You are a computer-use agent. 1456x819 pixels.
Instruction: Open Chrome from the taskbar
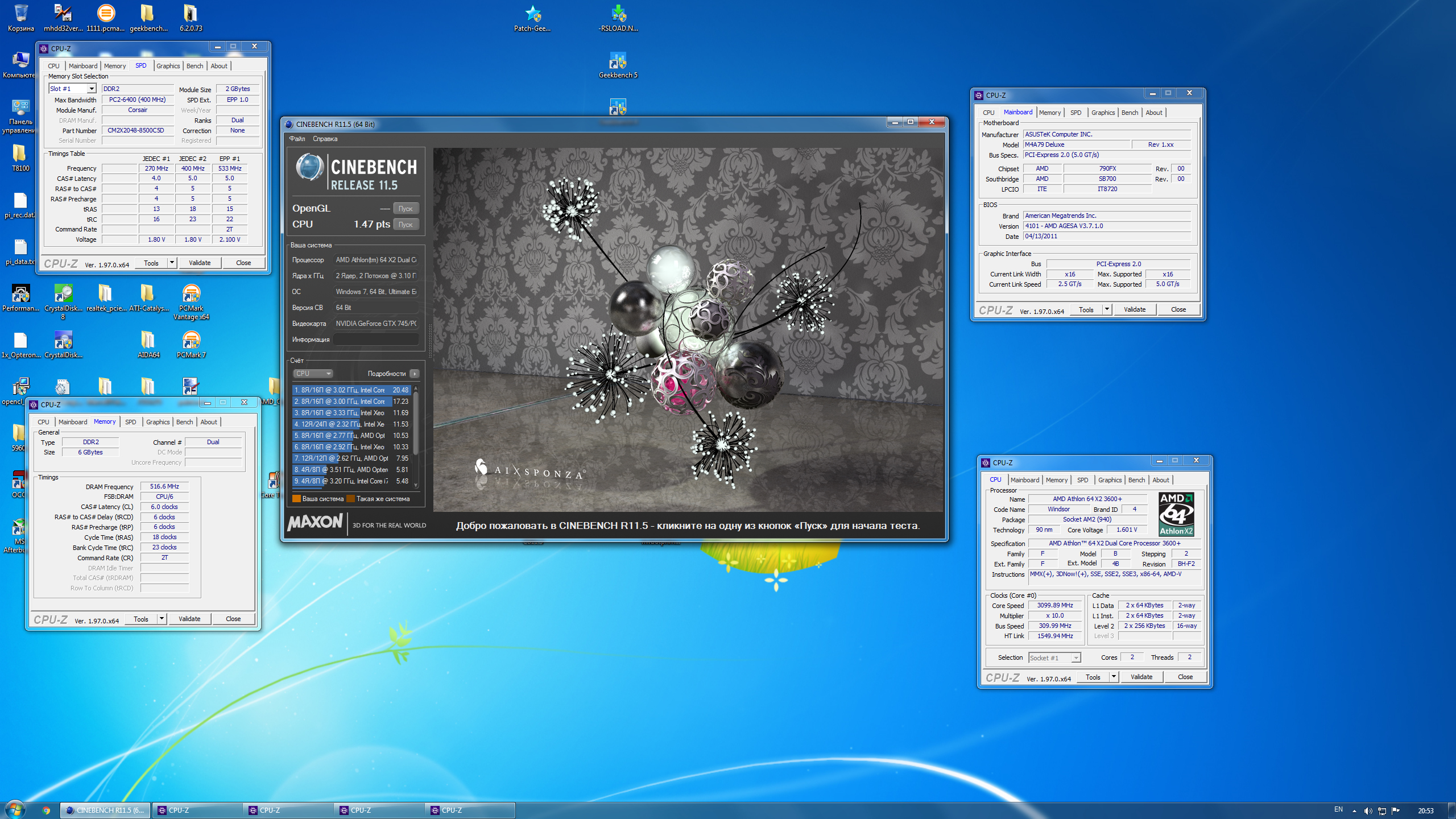(x=46, y=810)
